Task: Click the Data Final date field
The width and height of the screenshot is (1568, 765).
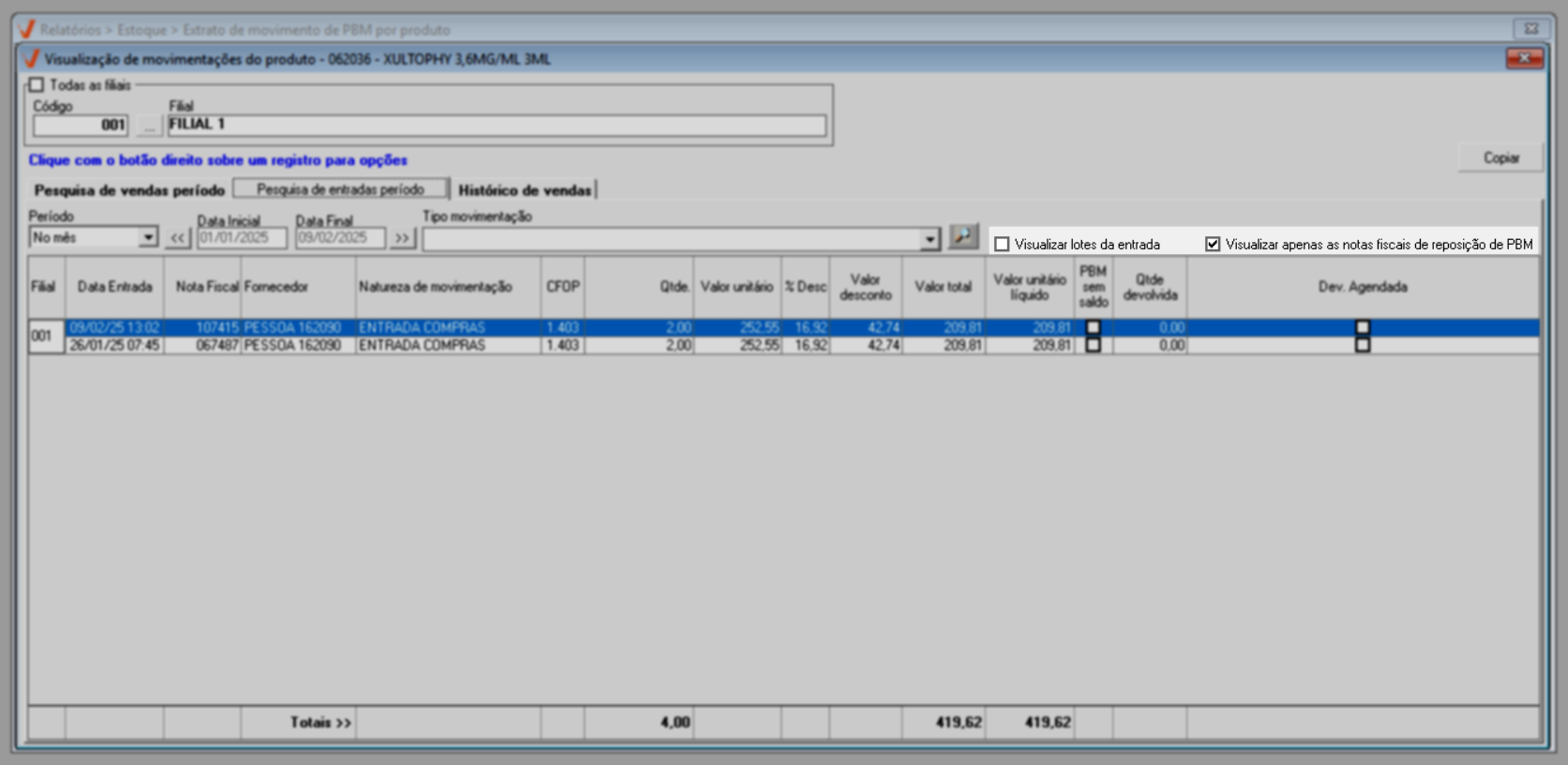Action: tap(340, 238)
